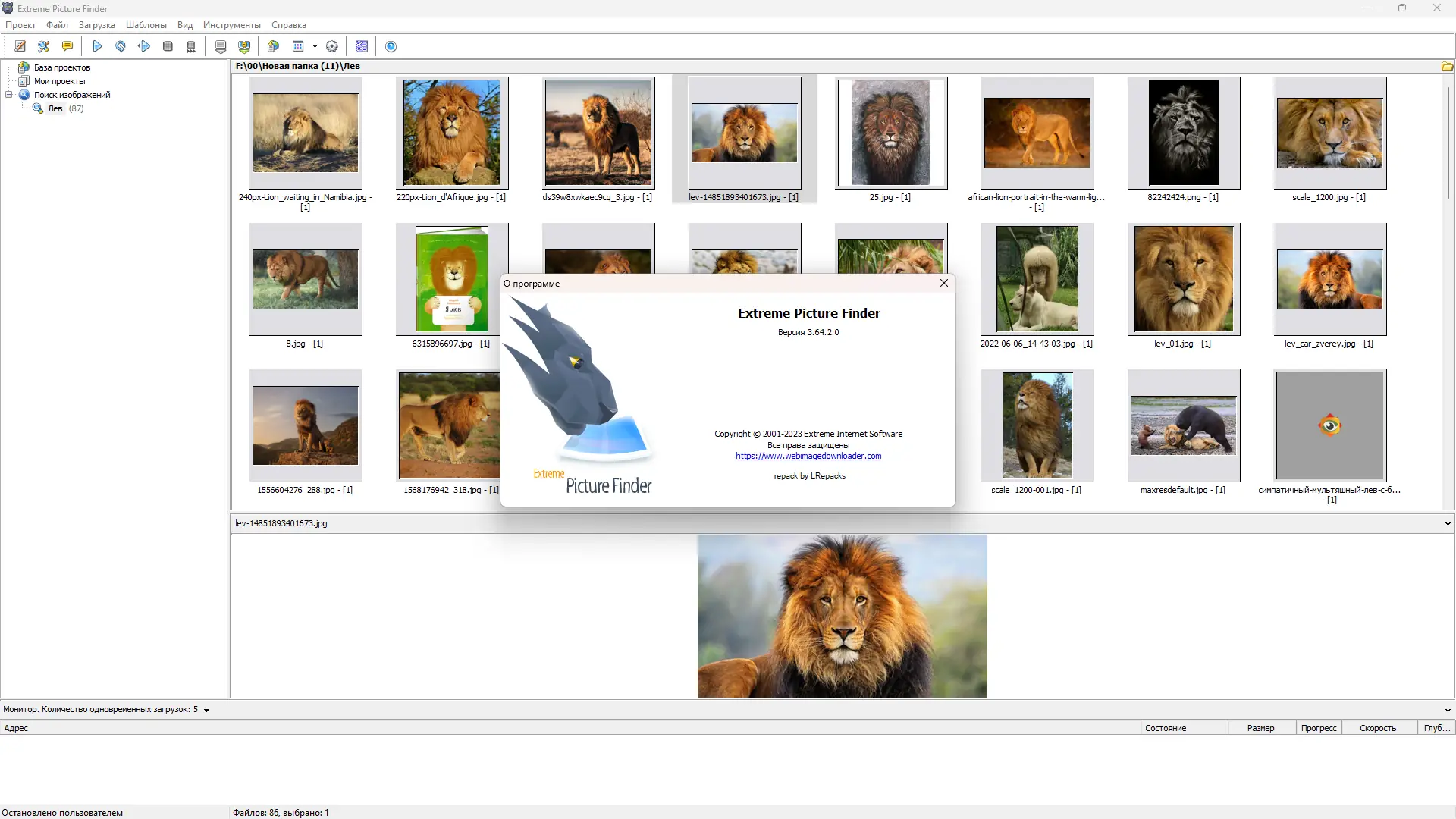Select the Лев project in tree
Viewport: 1456px width, 819px height.
[55, 108]
